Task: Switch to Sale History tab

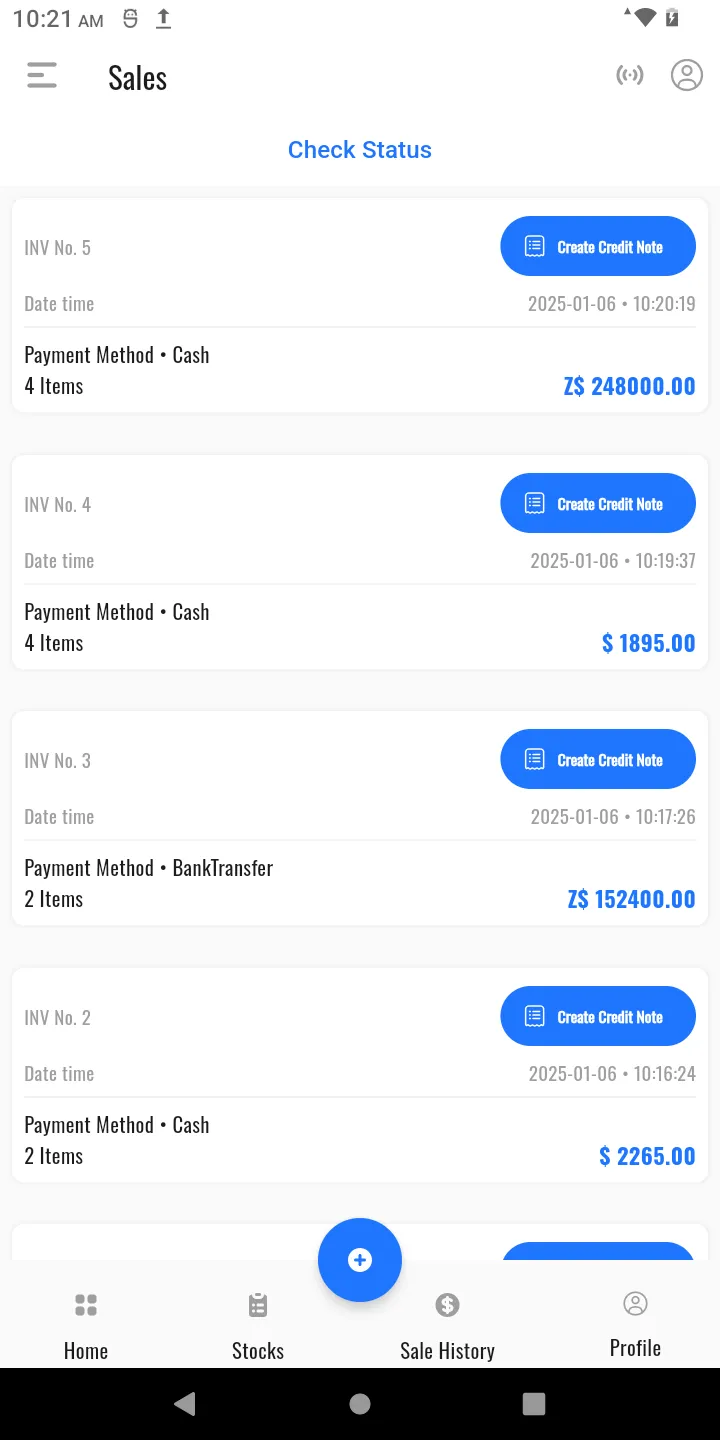Action: click(x=447, y=1327)
